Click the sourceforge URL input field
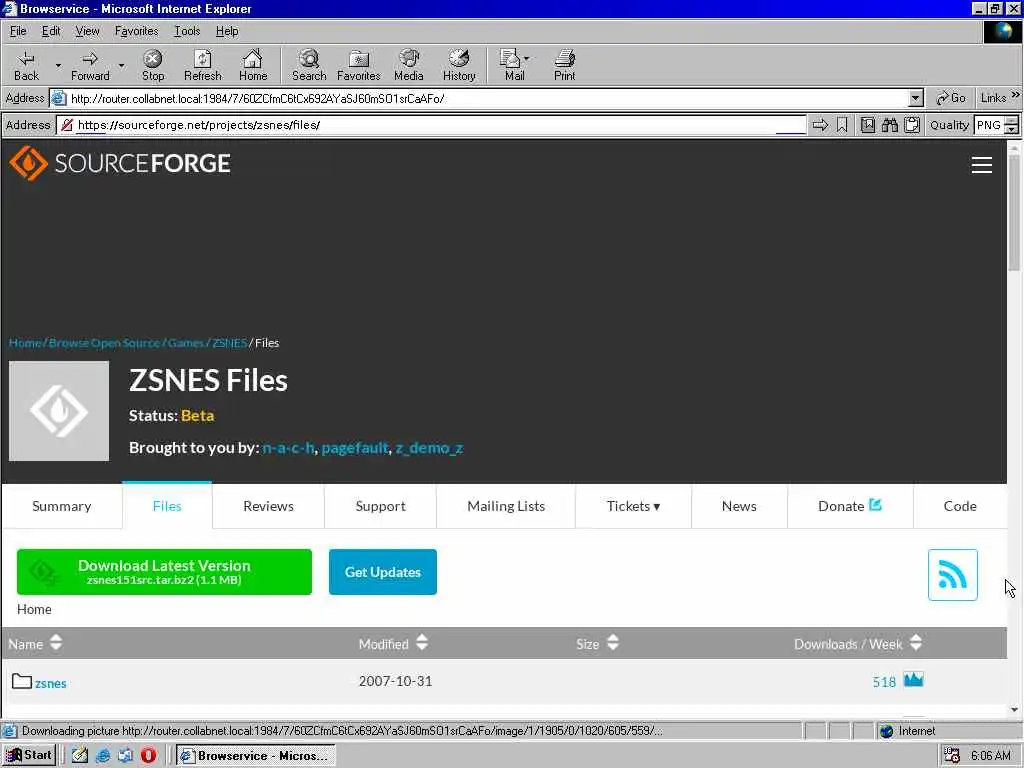Screen dimensions: 1024x768 click(431, 125)
